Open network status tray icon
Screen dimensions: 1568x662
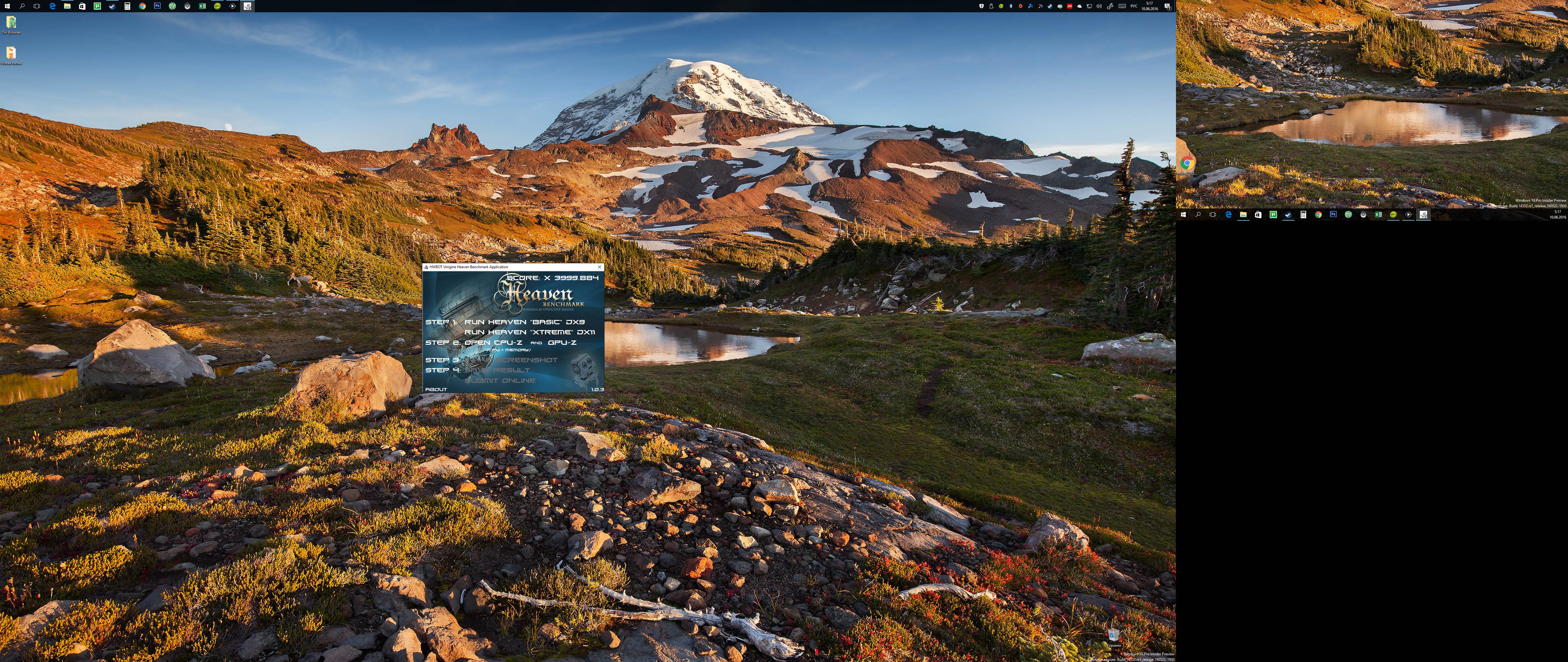click(x=1089, y=6)
